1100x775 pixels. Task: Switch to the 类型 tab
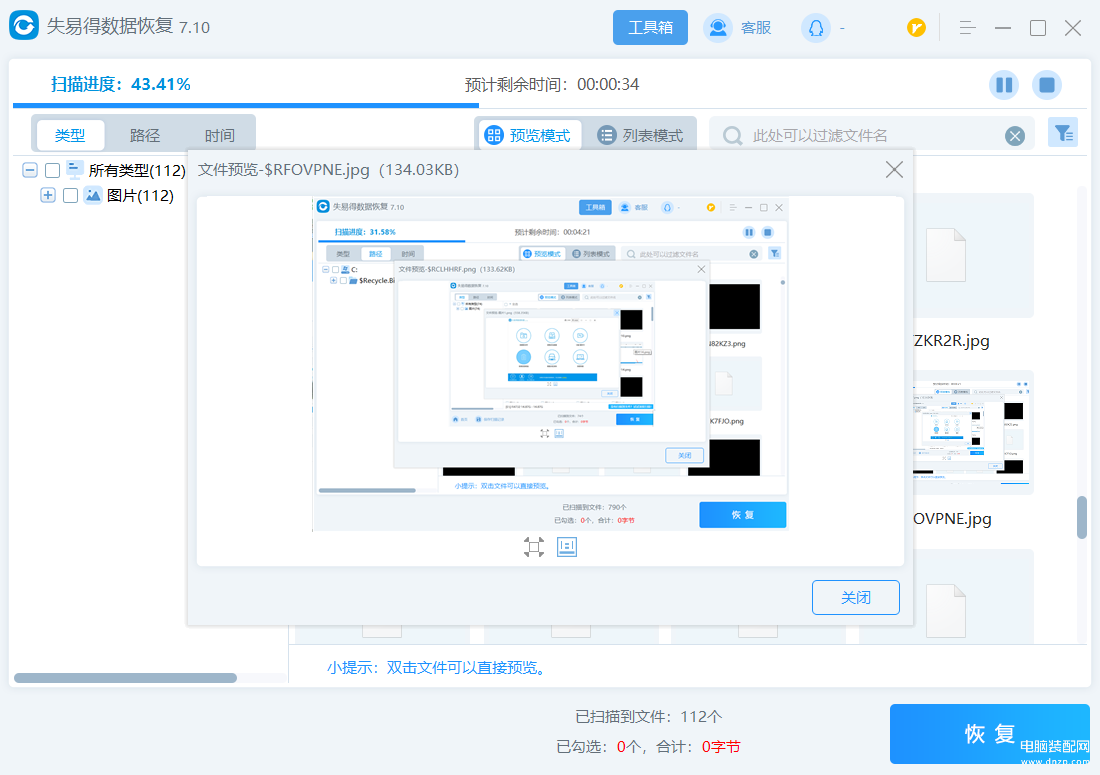[x=70, y=135]
